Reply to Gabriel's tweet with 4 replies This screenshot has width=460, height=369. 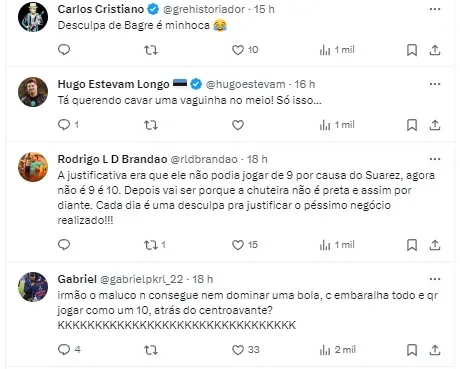(x=64, y=350)
